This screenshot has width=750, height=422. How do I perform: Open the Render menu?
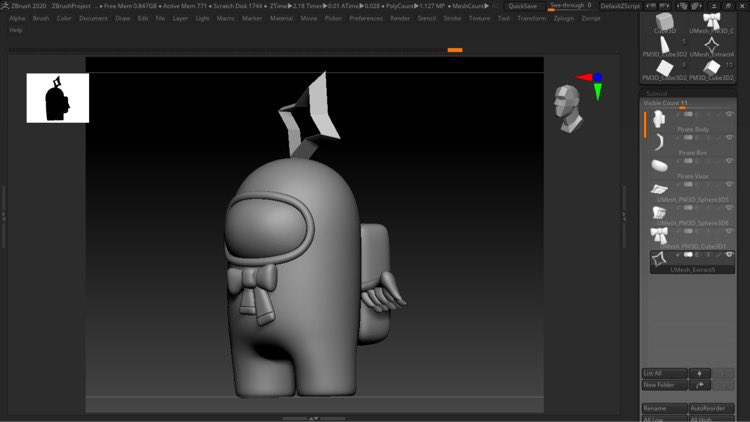click(x=400, y=18)
